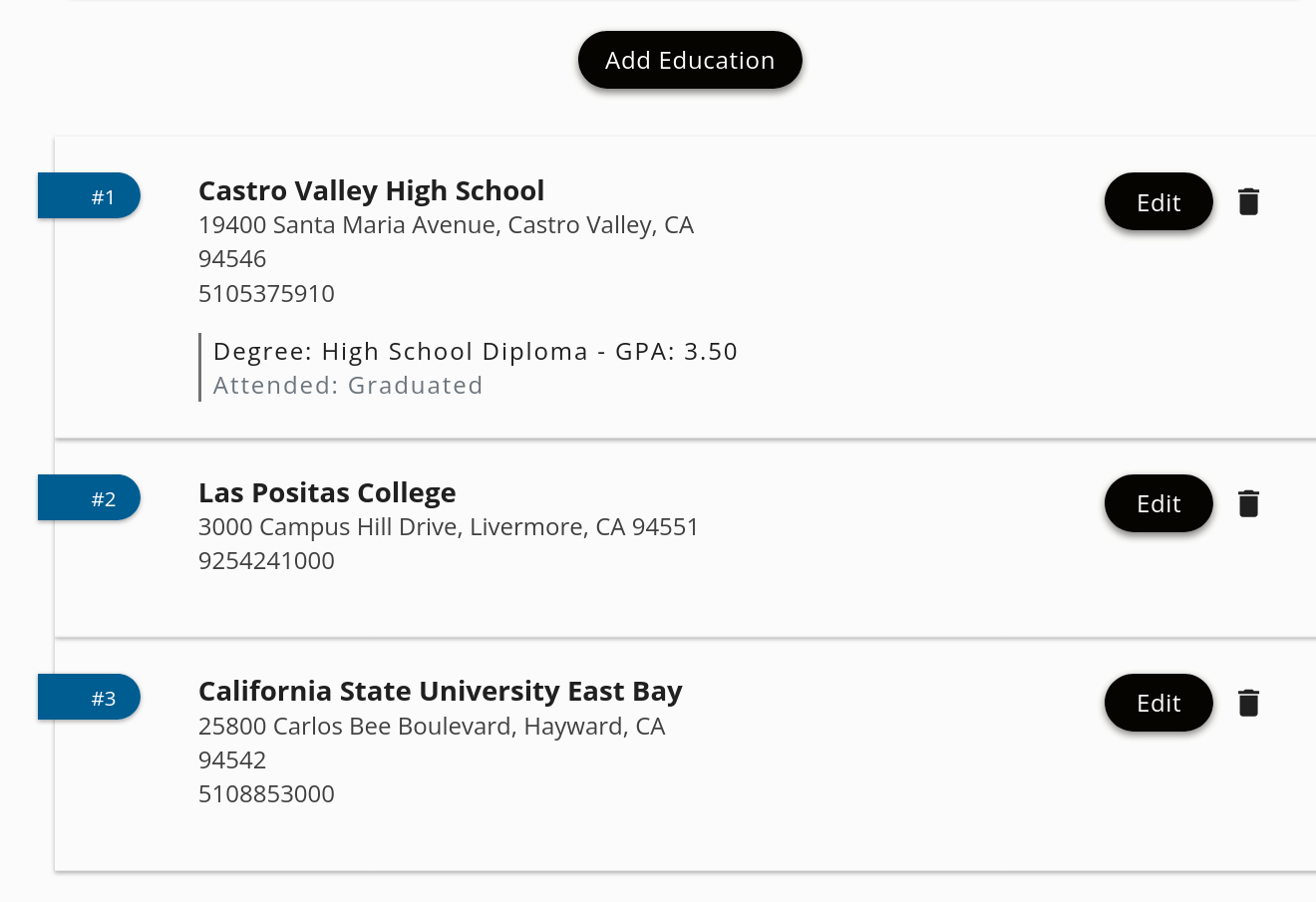Image resolution: width=1316 pixels, height=902 pixels.
Task: Click the Las Positas College title
Action: (327, 492)
